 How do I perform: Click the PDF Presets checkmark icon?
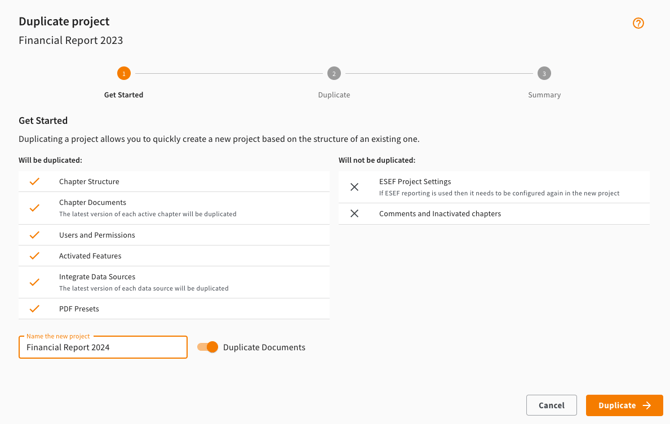[35, 309]
